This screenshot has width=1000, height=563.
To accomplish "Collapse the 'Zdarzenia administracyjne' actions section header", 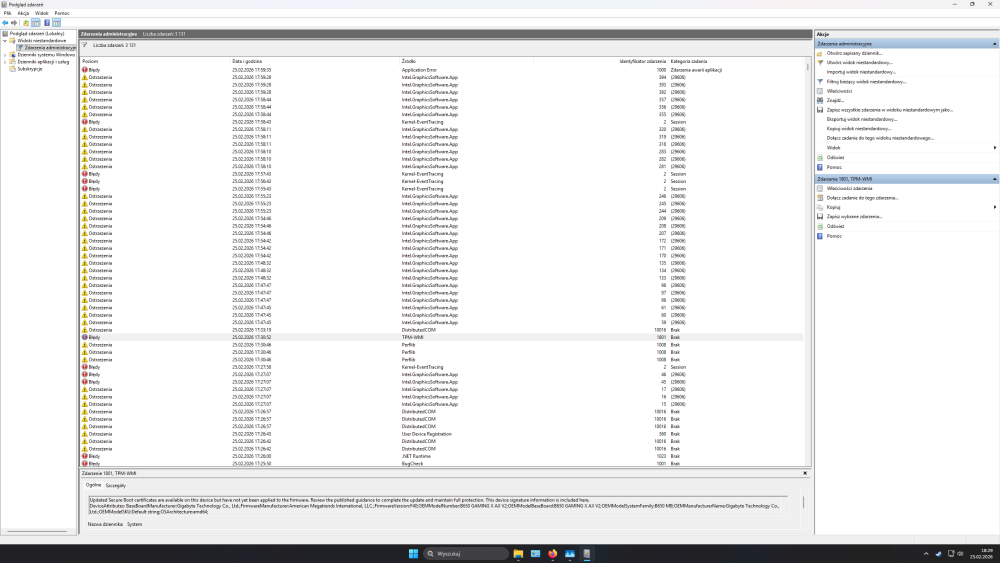I will coord(994,44).
